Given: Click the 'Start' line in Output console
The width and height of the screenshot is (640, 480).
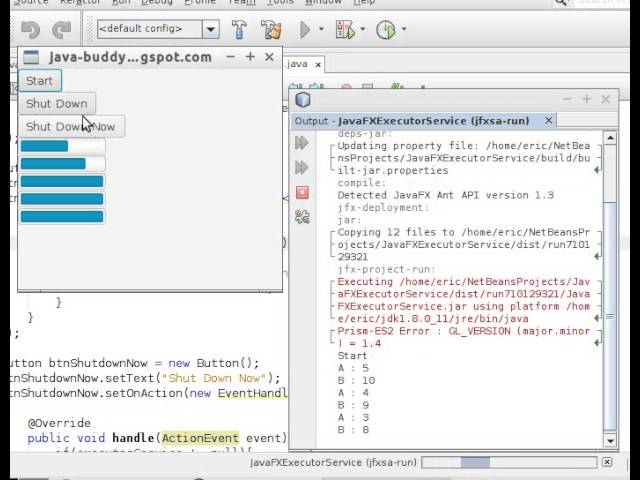Looking at the screenshot, I should point(352,356).
